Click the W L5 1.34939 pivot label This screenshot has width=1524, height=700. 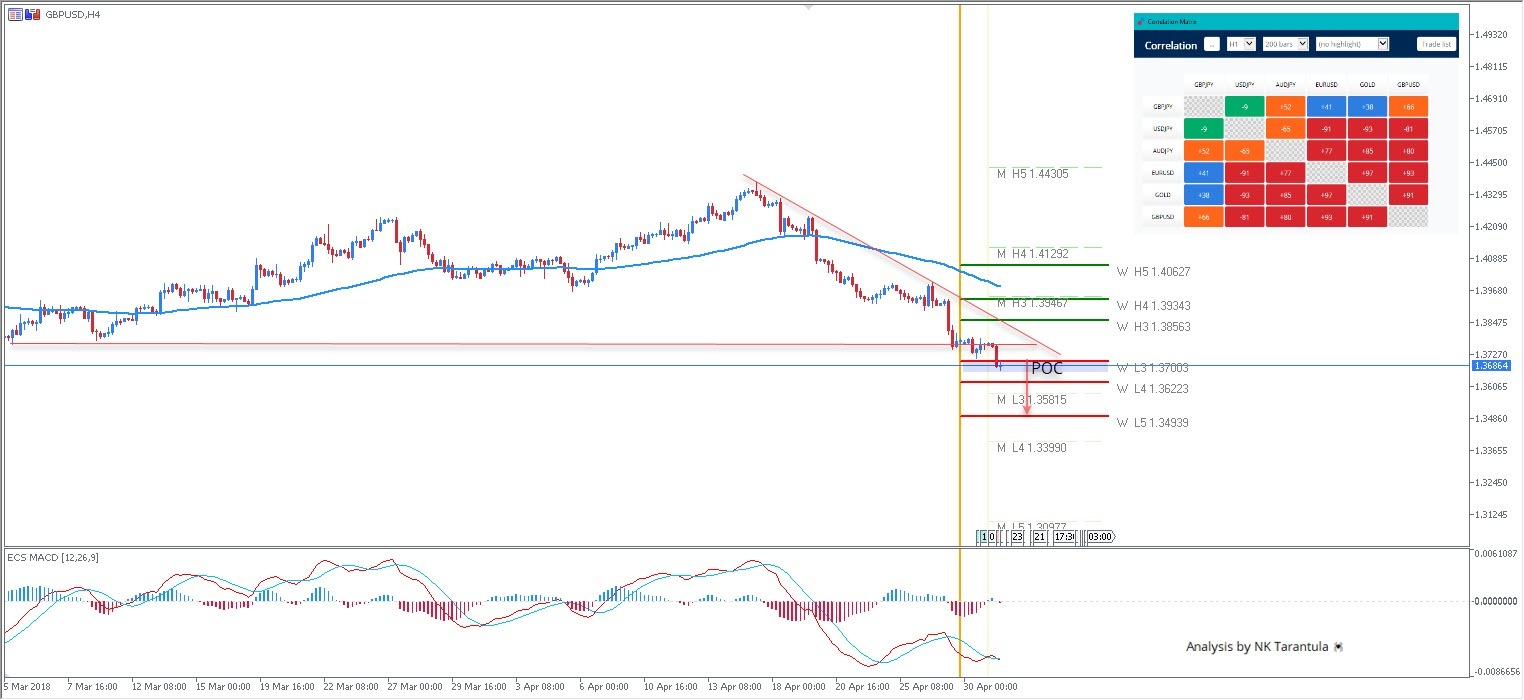[1153, 423]
